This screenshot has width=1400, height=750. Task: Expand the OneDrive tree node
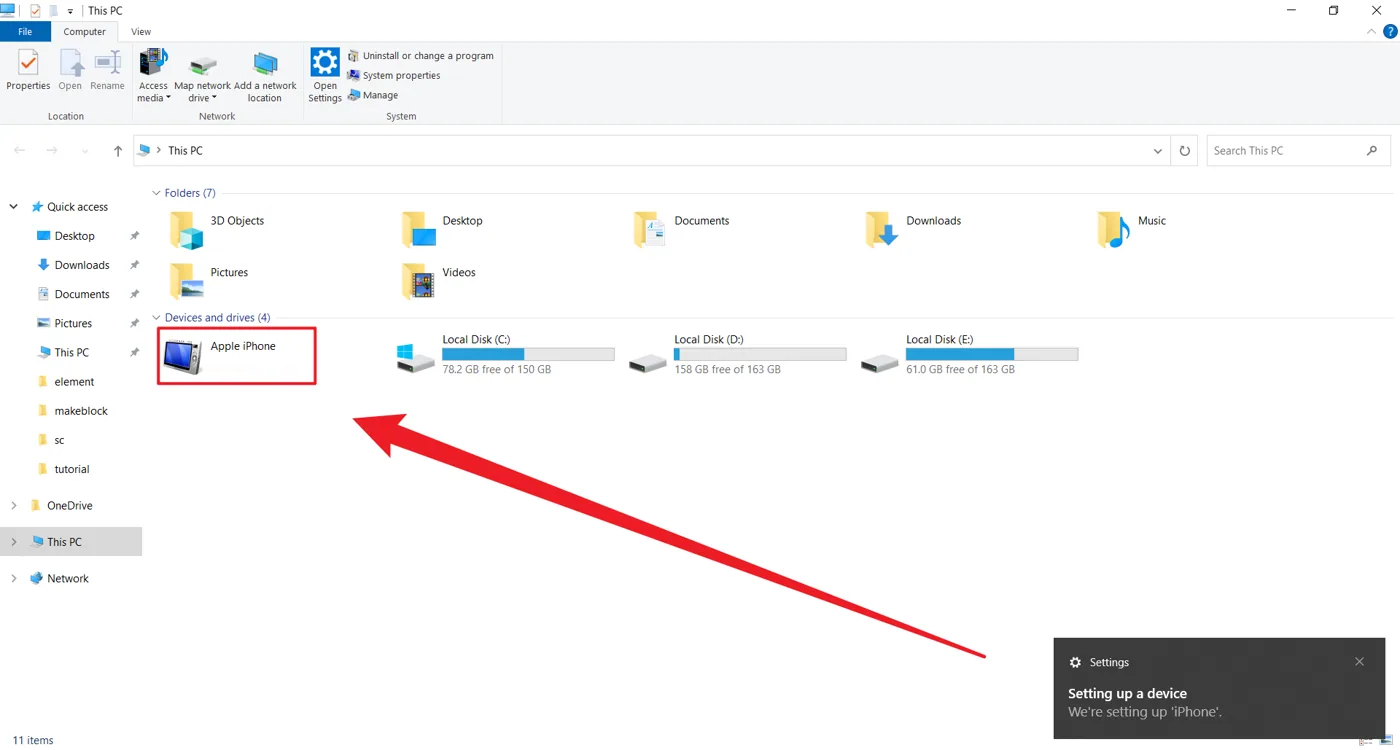click(14, 506)
